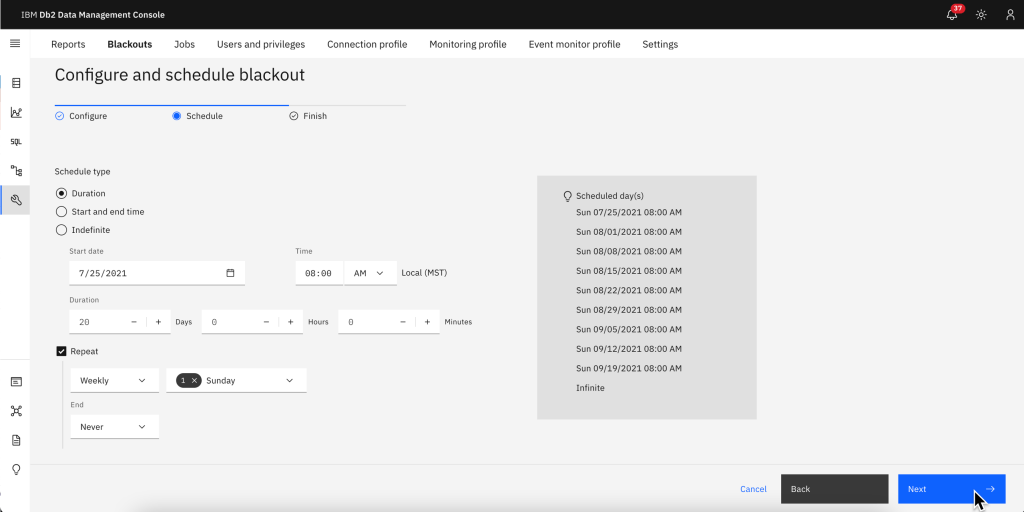Toggle the light/dark theme icon
Screen dimensions: 1024x512
pyautogui.click(x=981, y=15)
